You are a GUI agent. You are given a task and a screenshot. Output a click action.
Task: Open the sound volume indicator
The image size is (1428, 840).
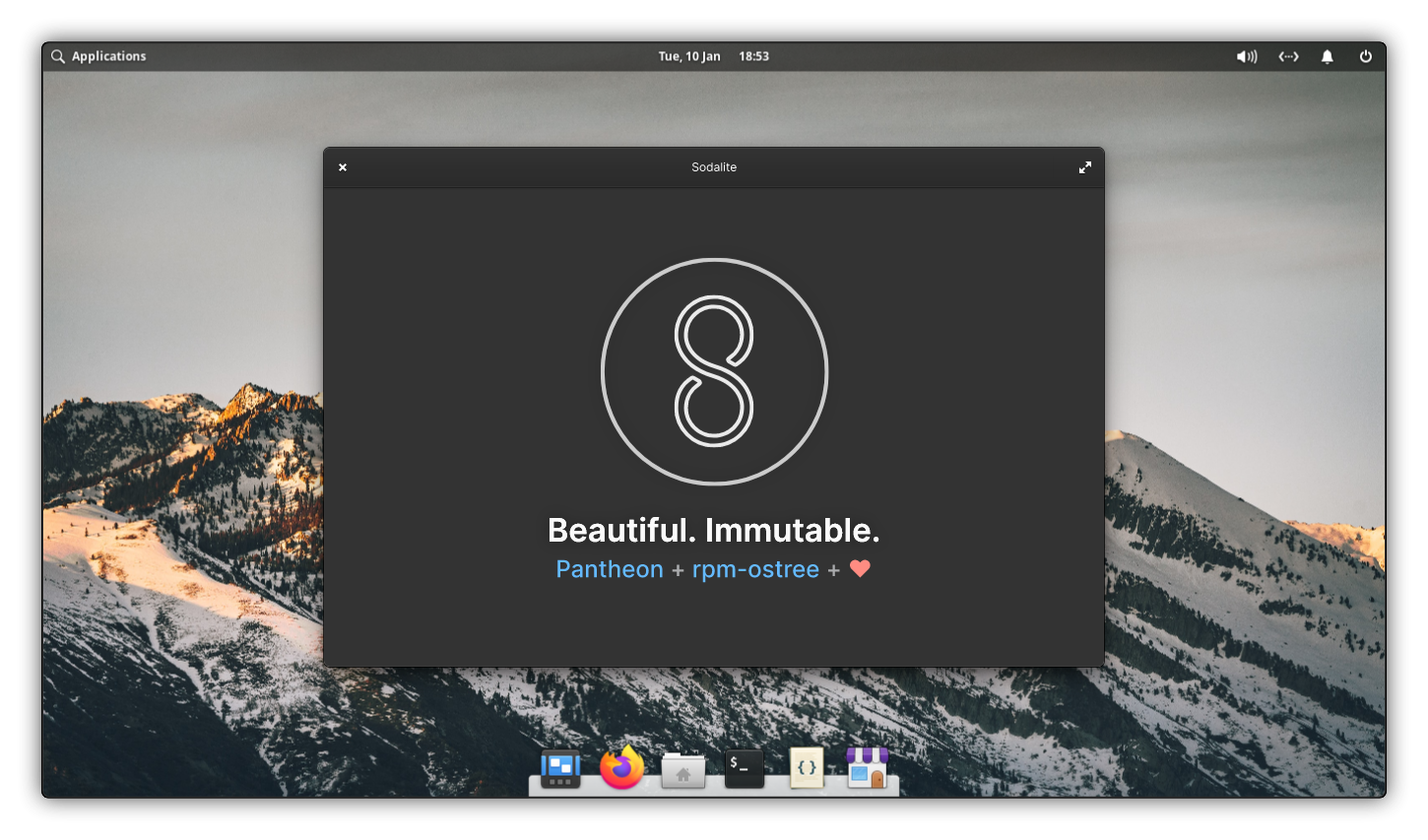coord(1247,57)
